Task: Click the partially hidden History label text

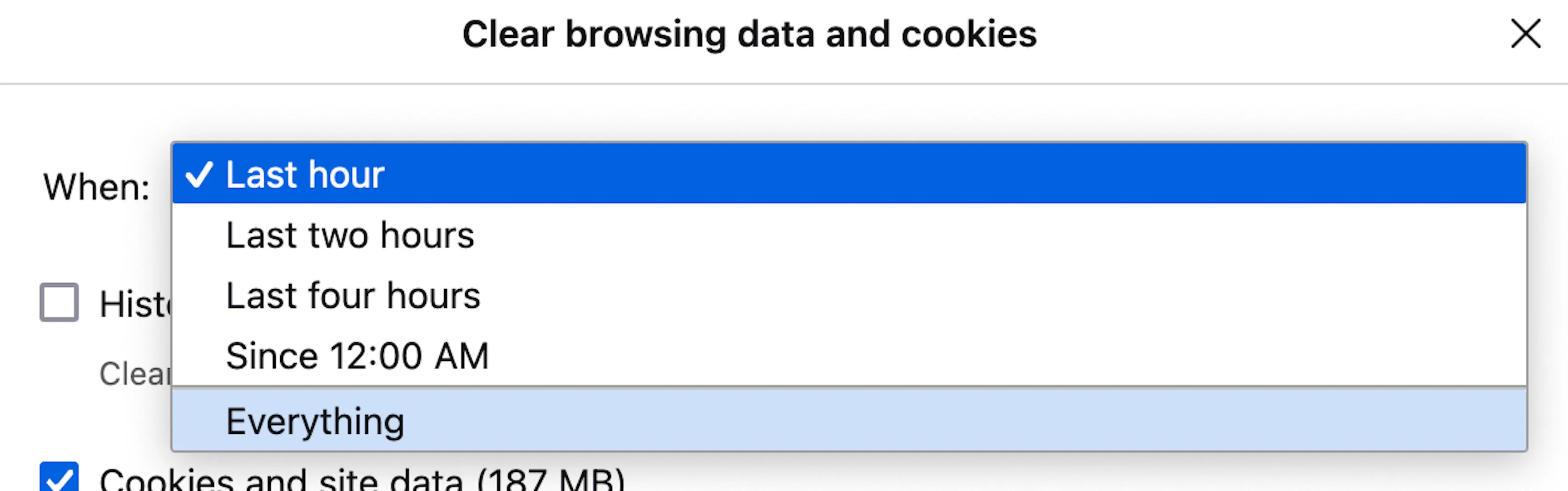Action: tap(135, 303)
